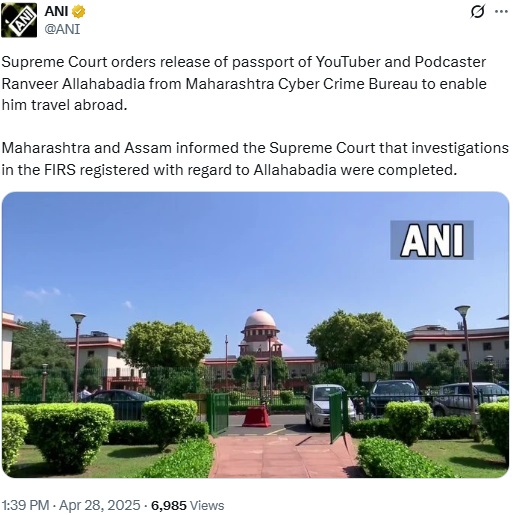Click the paragraph about Maharashtra and Assam
The height and width of the screenshot is (515, 521).
click(x=255, y=159)
